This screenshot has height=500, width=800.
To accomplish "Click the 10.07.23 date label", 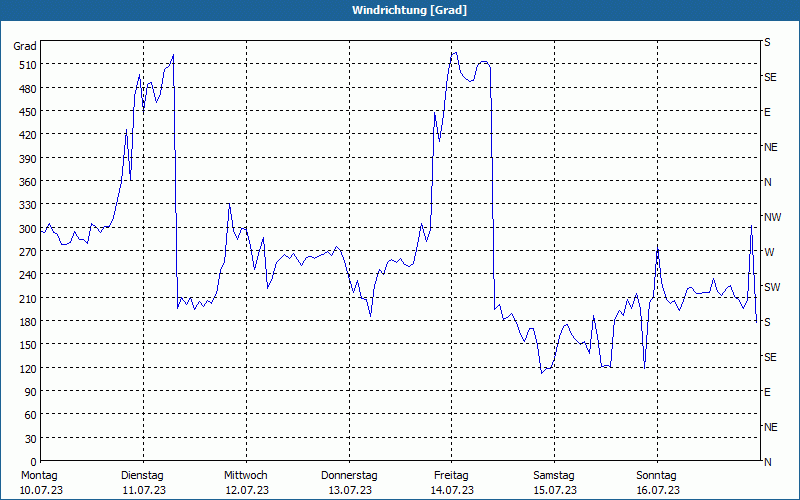I will [39, 490].
